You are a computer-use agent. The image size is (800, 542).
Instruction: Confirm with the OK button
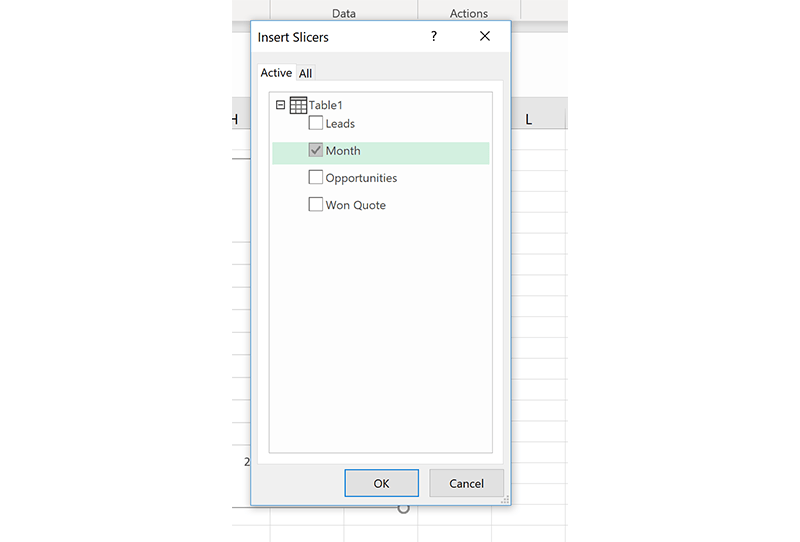381,483
